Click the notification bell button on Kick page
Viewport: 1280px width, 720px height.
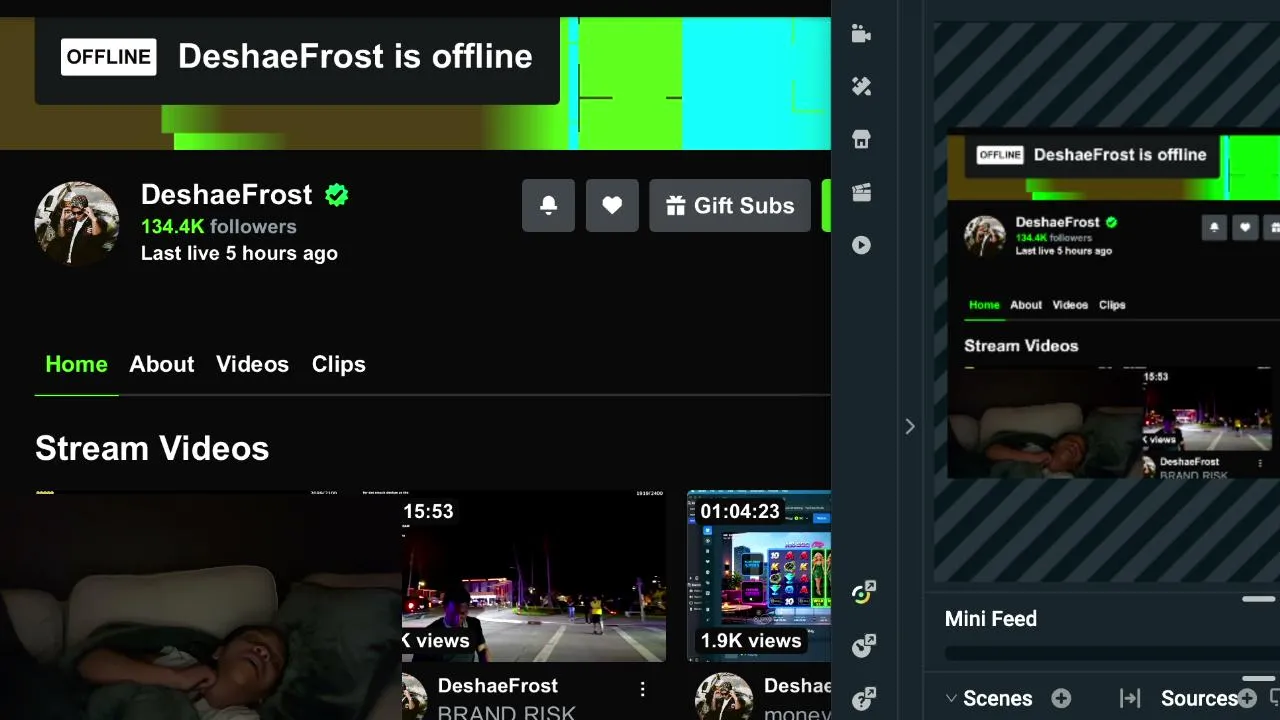click(548, 205)
